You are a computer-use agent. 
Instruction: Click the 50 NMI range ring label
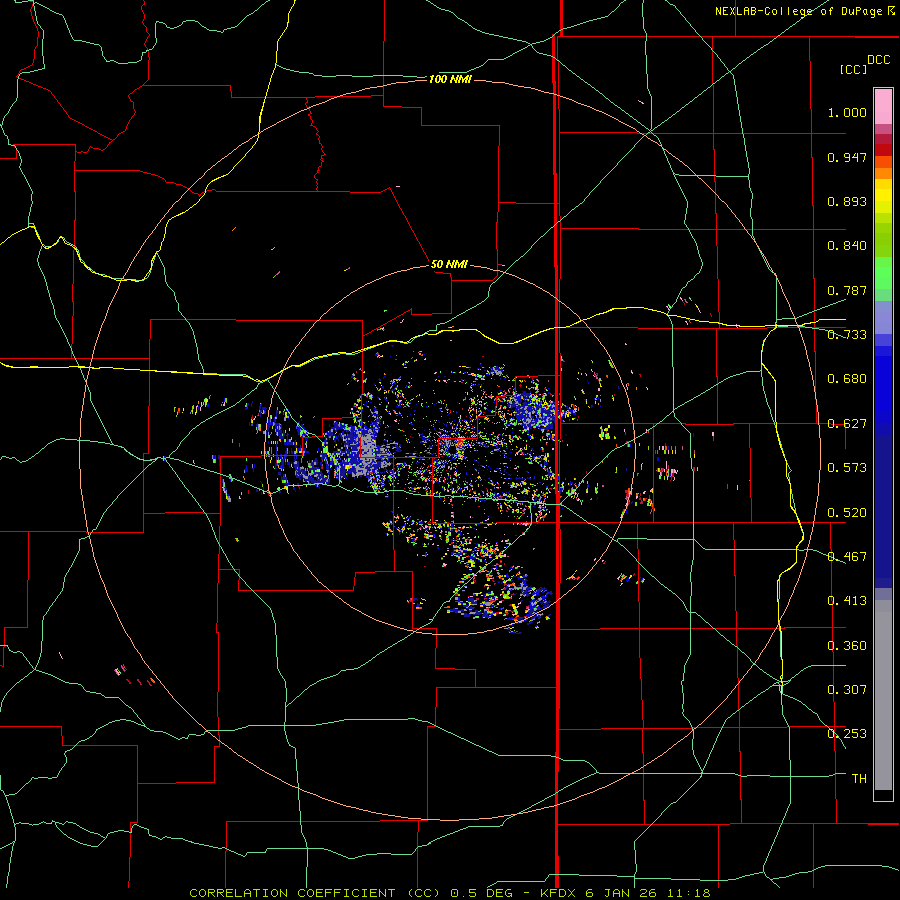pyautogui.click(x=449, y=264)
